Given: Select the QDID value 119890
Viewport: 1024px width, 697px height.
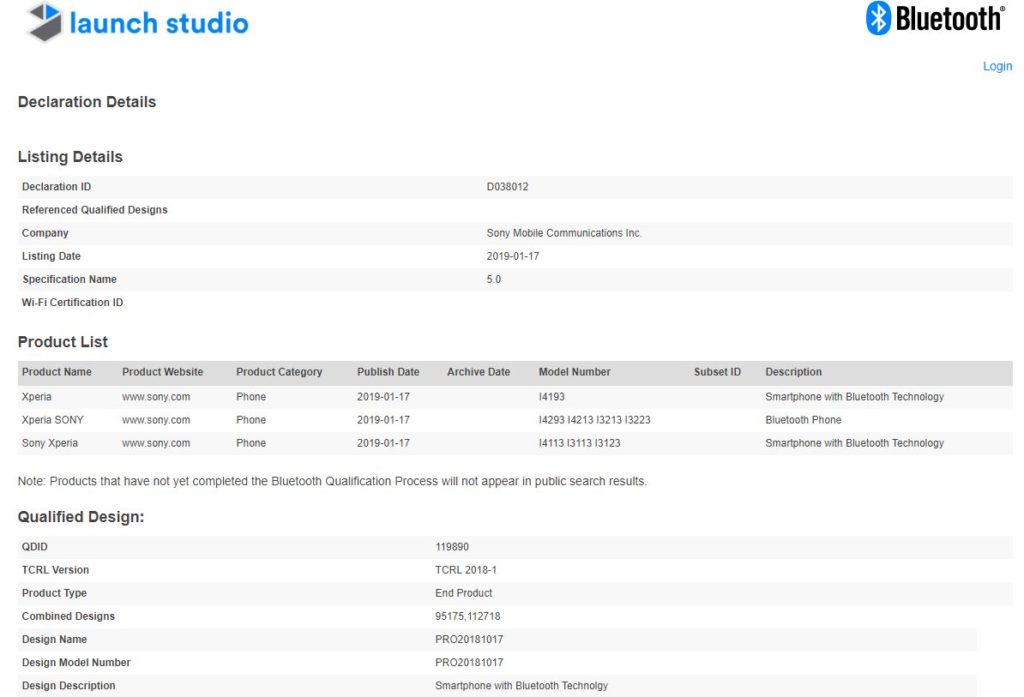Looking at the screenshot, I should 452,547.
